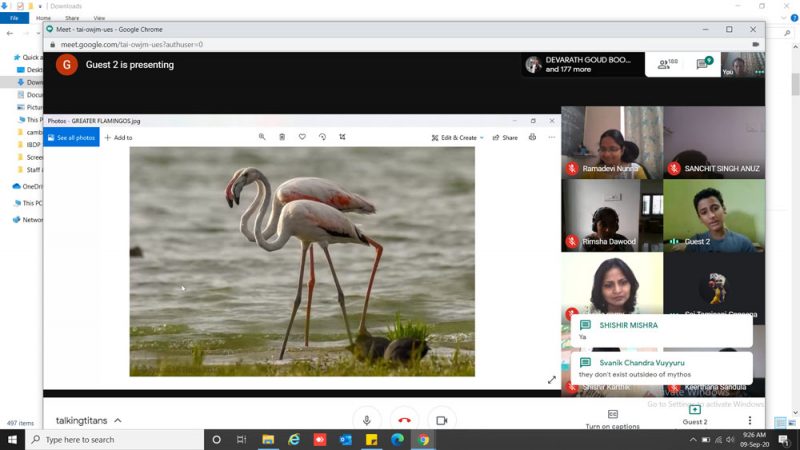Open the View tab in File Explorer
800x450 pixels.
click(99, 18)
